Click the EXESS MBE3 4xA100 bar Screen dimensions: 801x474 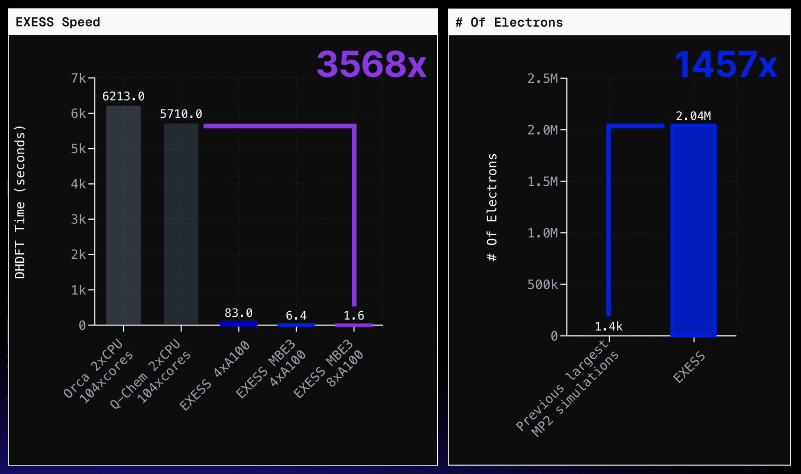296,325
